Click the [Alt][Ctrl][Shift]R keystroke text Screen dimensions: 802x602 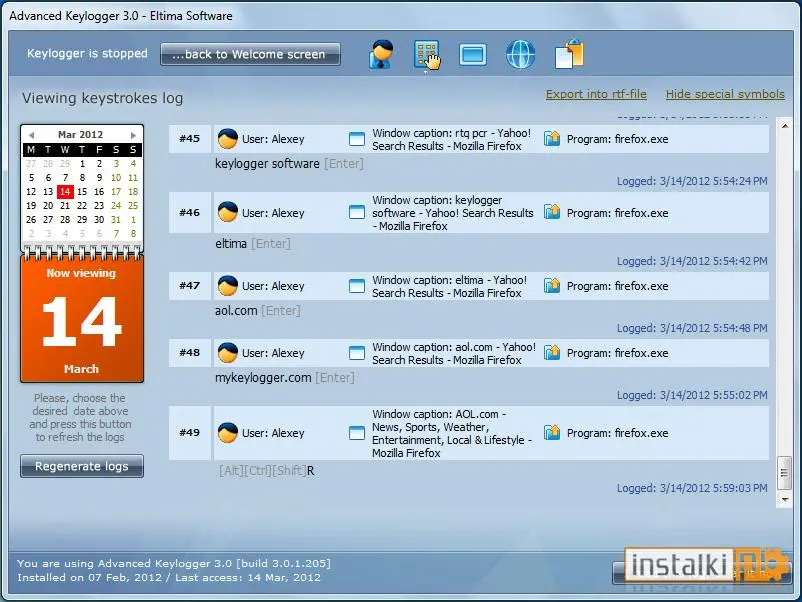click(x=266, y=471)
